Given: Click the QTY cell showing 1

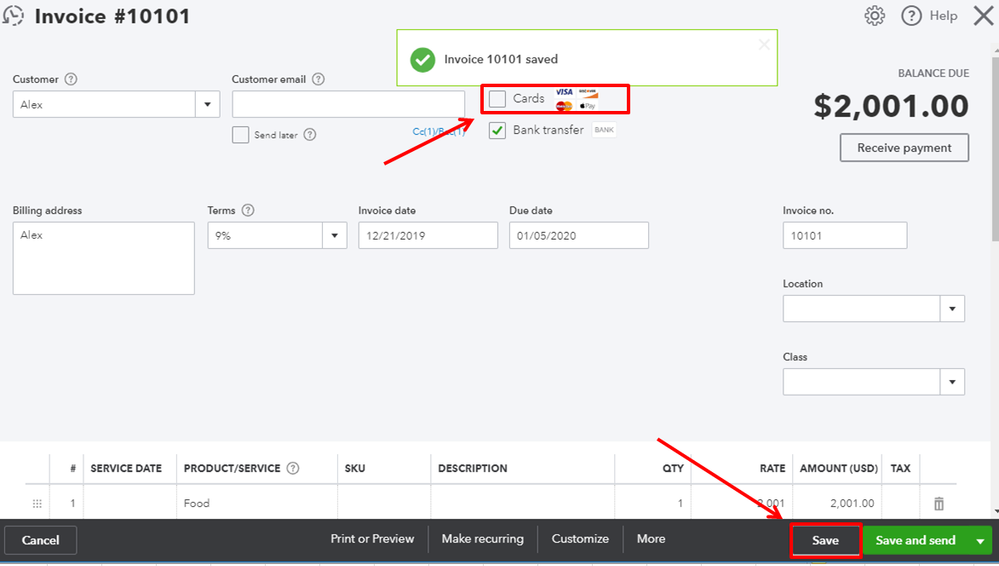Looking at the screenshot, I should (653, 504).
